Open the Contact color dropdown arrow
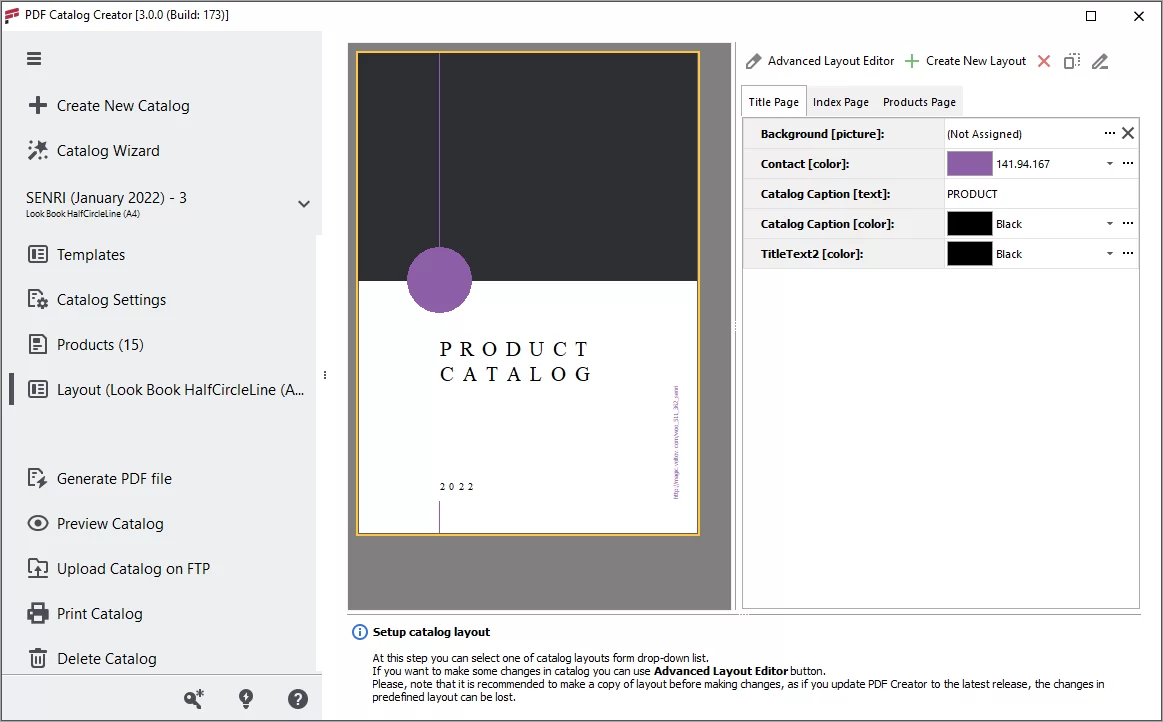 point(1108,163)
